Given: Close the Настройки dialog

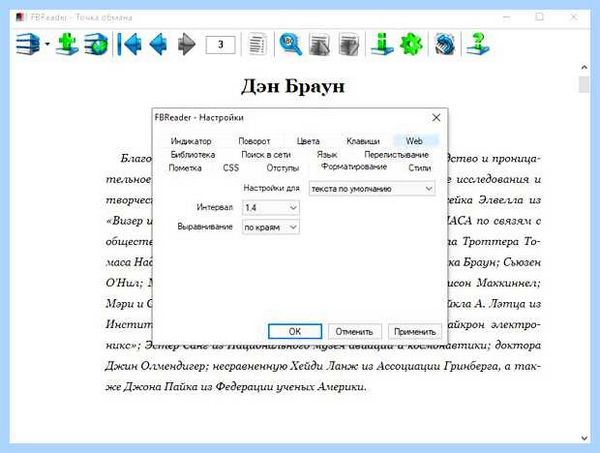Looking at the screenshot, I should (x=436, y=118).
